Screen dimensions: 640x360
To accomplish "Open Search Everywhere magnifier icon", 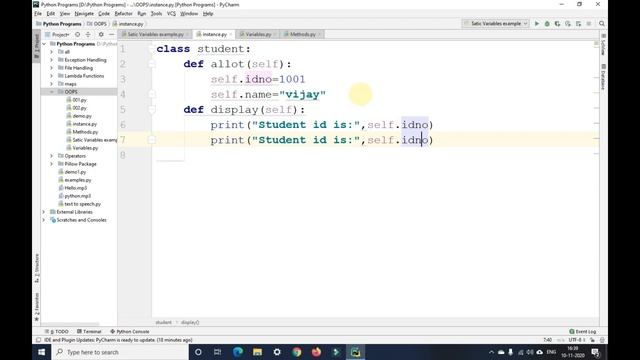I will 602,24.
